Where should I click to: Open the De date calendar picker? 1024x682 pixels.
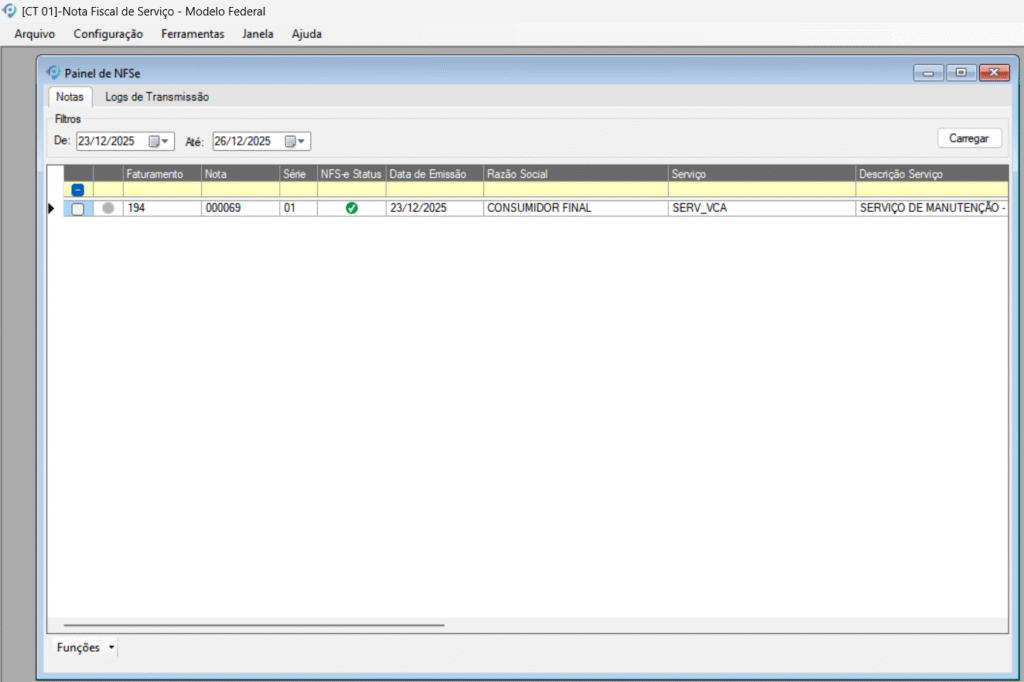pos(160,141)
